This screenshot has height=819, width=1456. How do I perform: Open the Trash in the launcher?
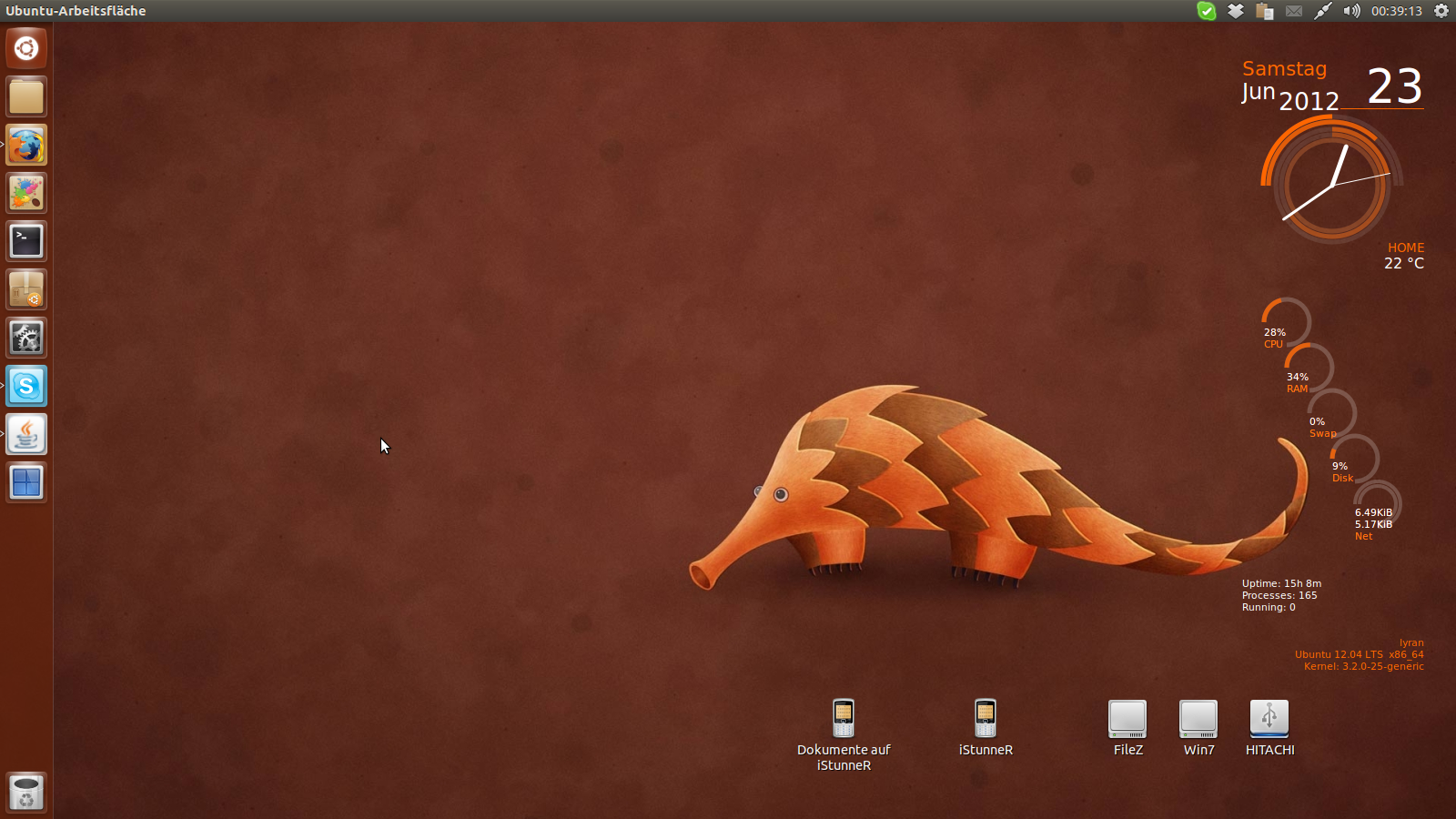click(x=26, y=792)
